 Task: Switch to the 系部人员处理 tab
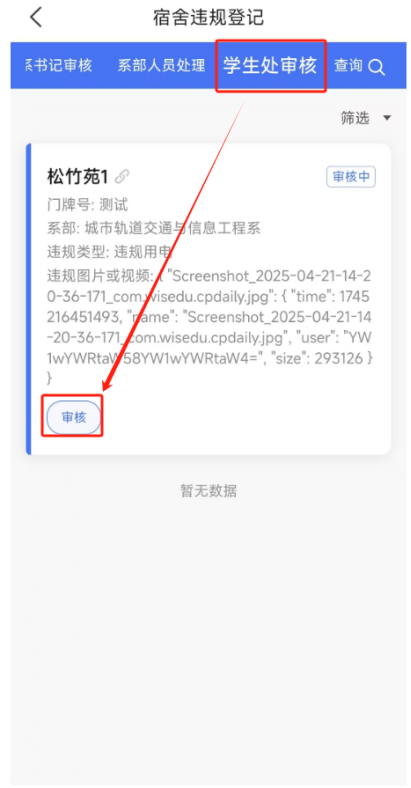(x=161, y=66)
